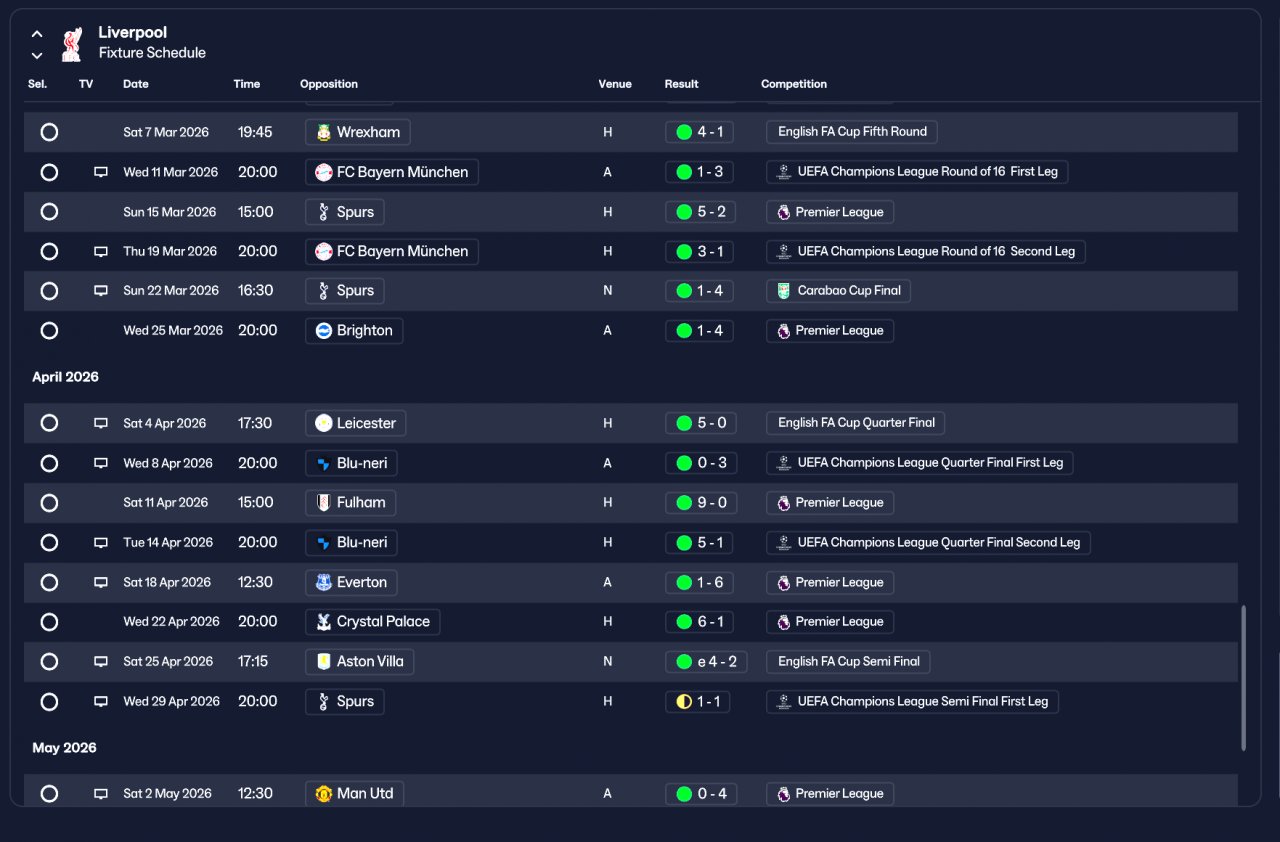Sort by the Competition column header

794,84
